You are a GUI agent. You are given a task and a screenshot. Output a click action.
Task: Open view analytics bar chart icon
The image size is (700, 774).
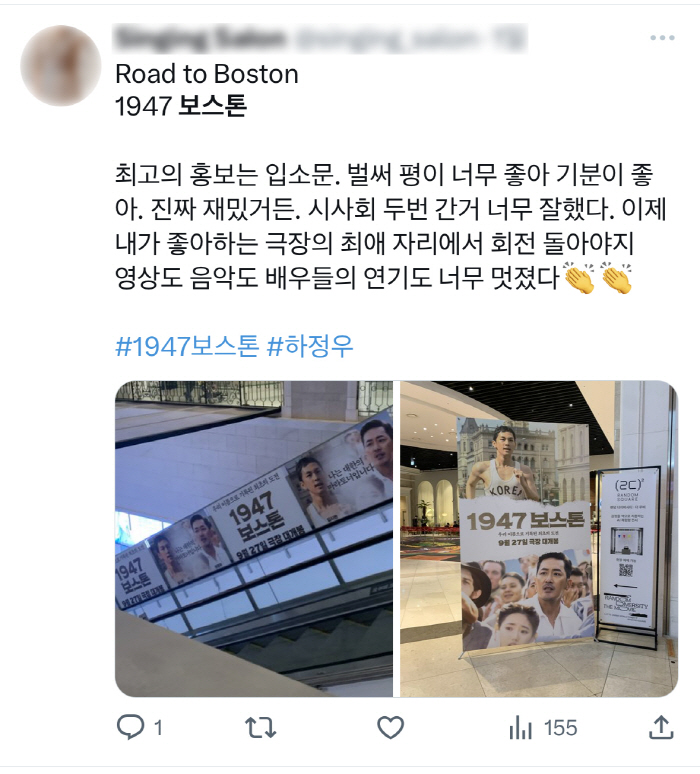tap(520, 728)
